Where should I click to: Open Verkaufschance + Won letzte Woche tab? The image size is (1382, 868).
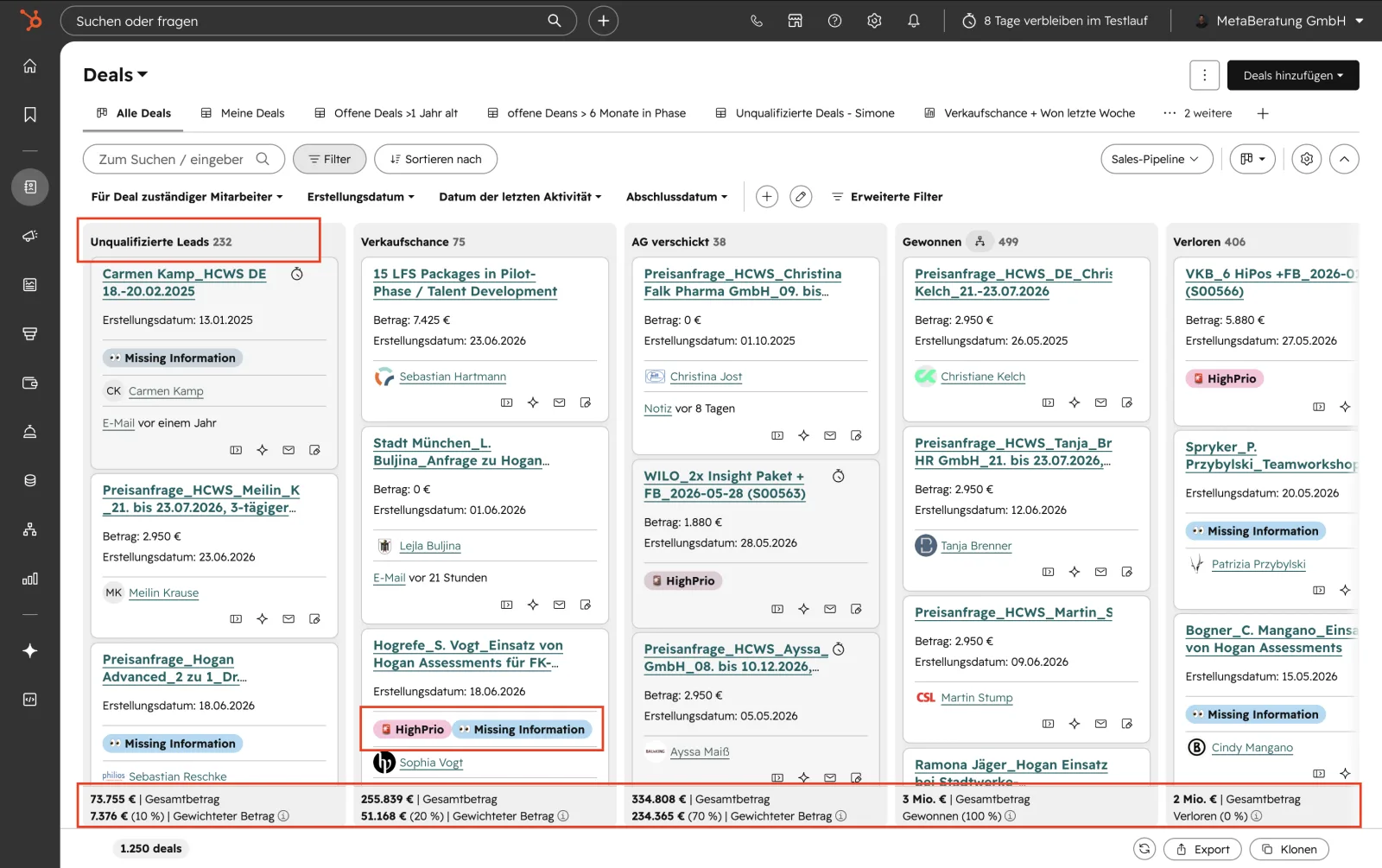point(1030,113)
